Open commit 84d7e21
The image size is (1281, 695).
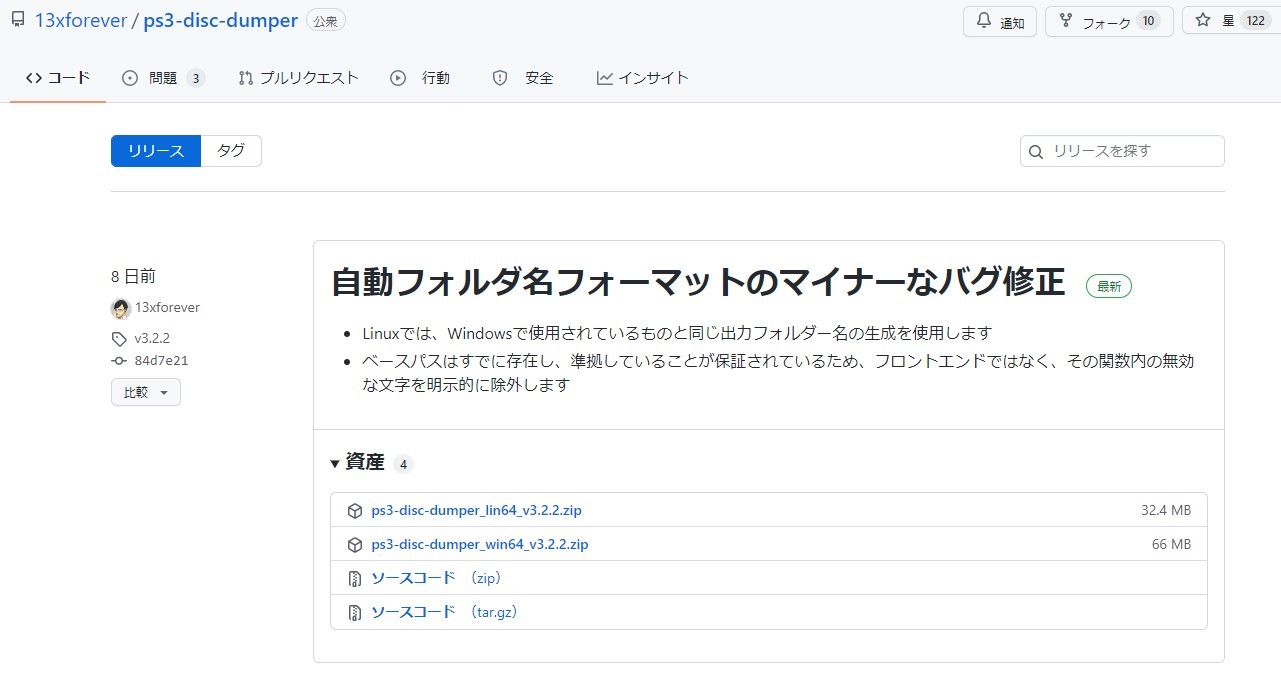(x=161, y=361)
